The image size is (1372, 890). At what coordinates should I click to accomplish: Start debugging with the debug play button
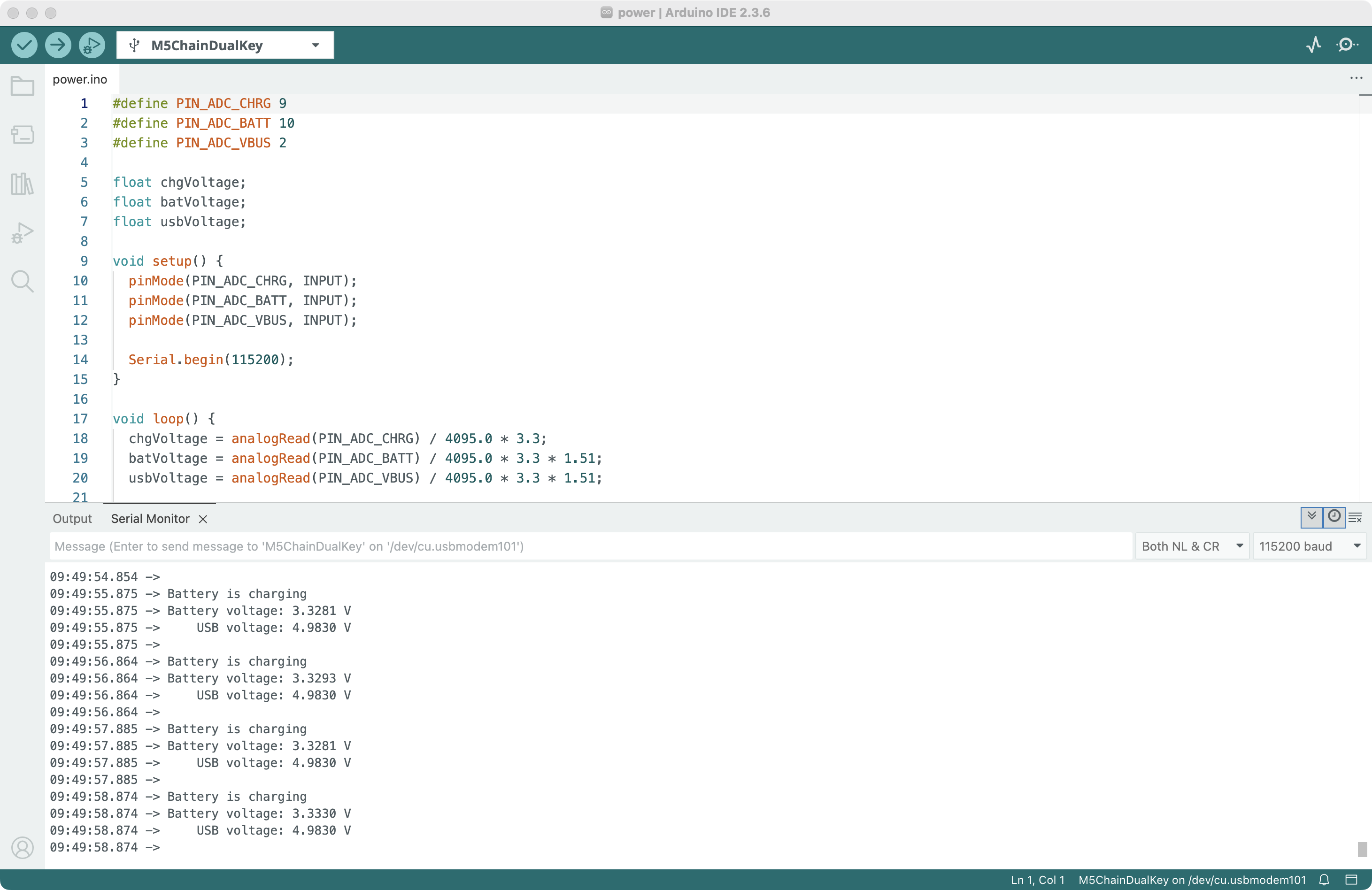(92, 45)
